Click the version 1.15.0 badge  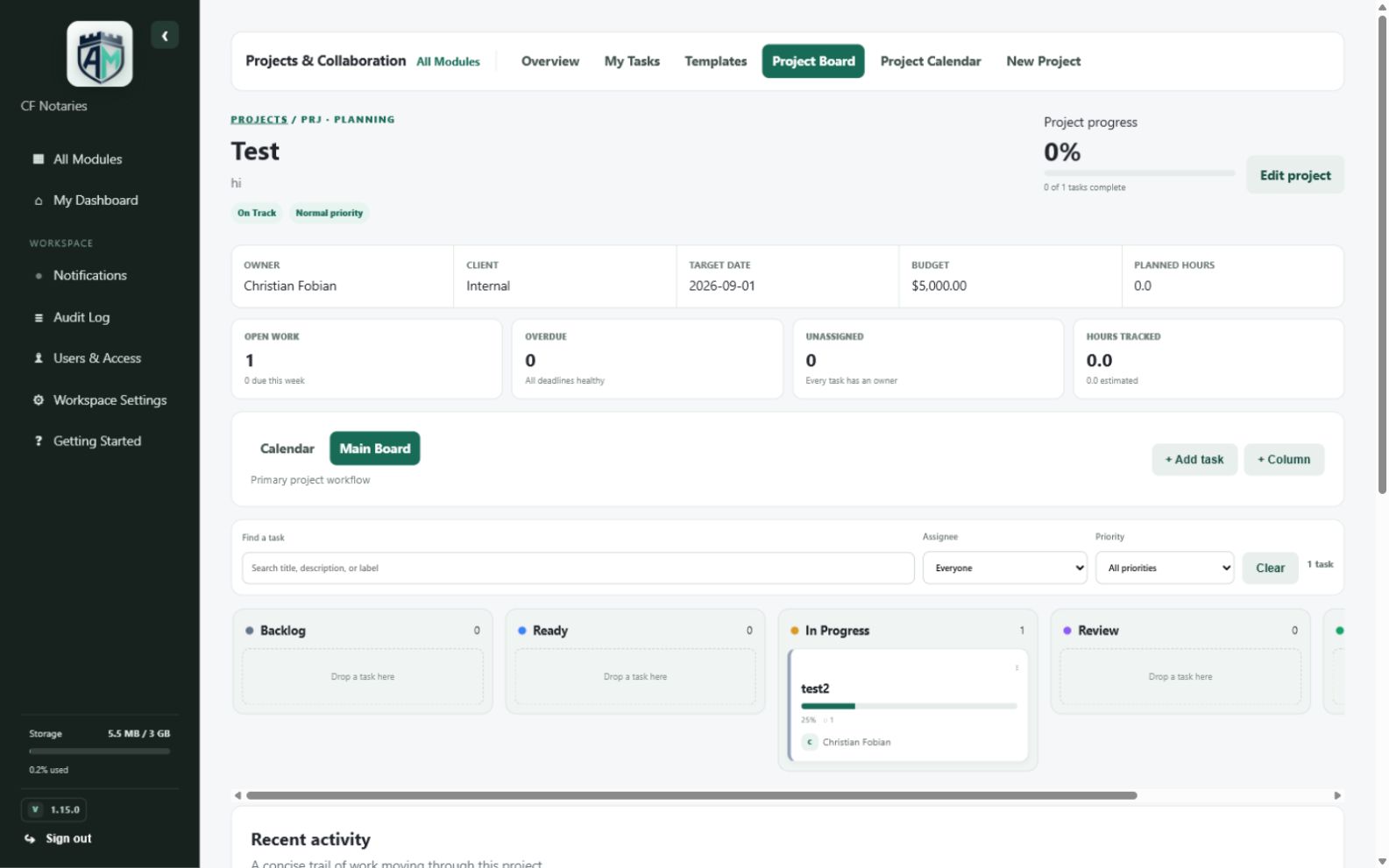54,810
